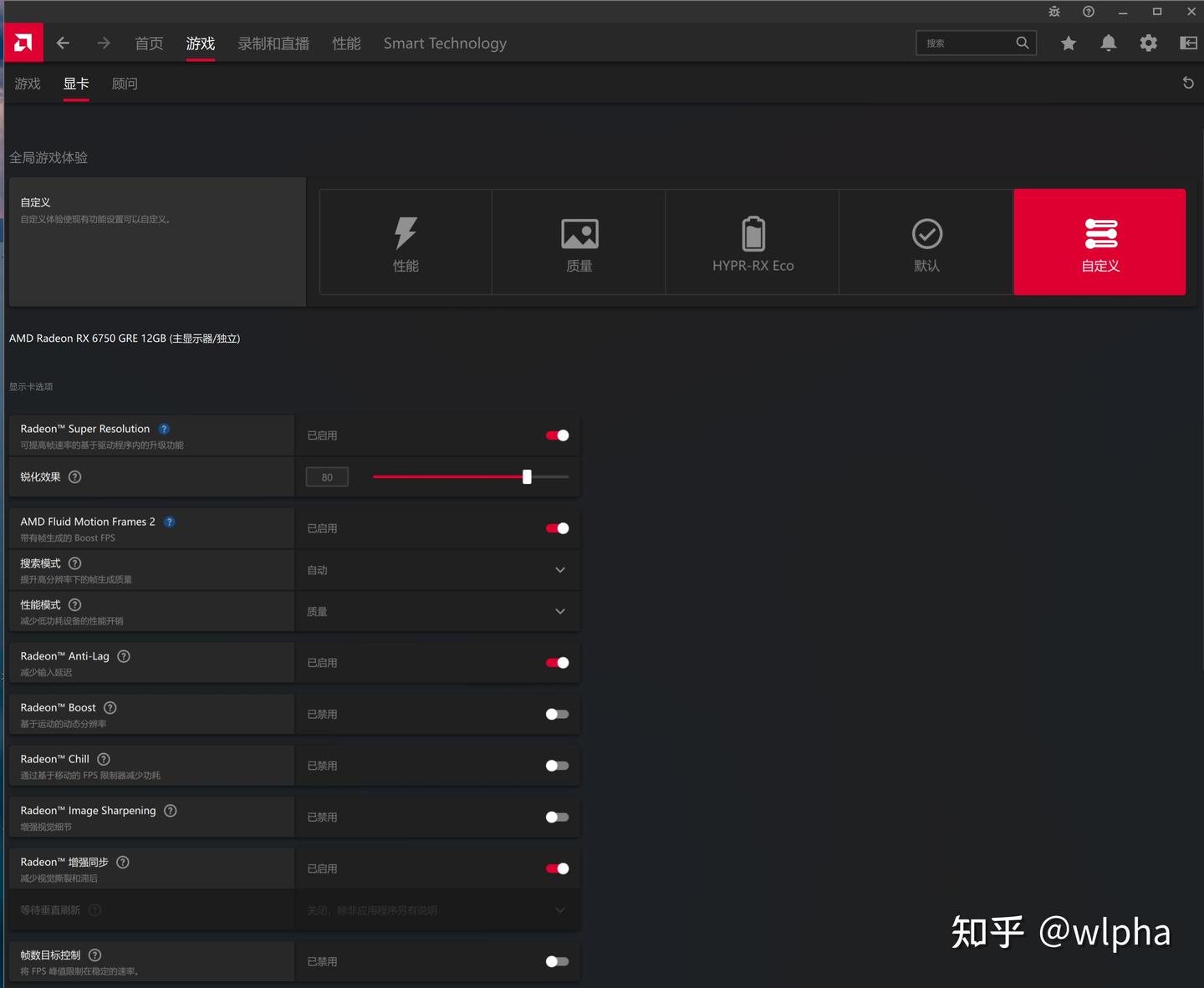Viewport: 1204px width, 988px height.
Task: Open 性能 top navigation tab
Action: (x=346, y=43)
